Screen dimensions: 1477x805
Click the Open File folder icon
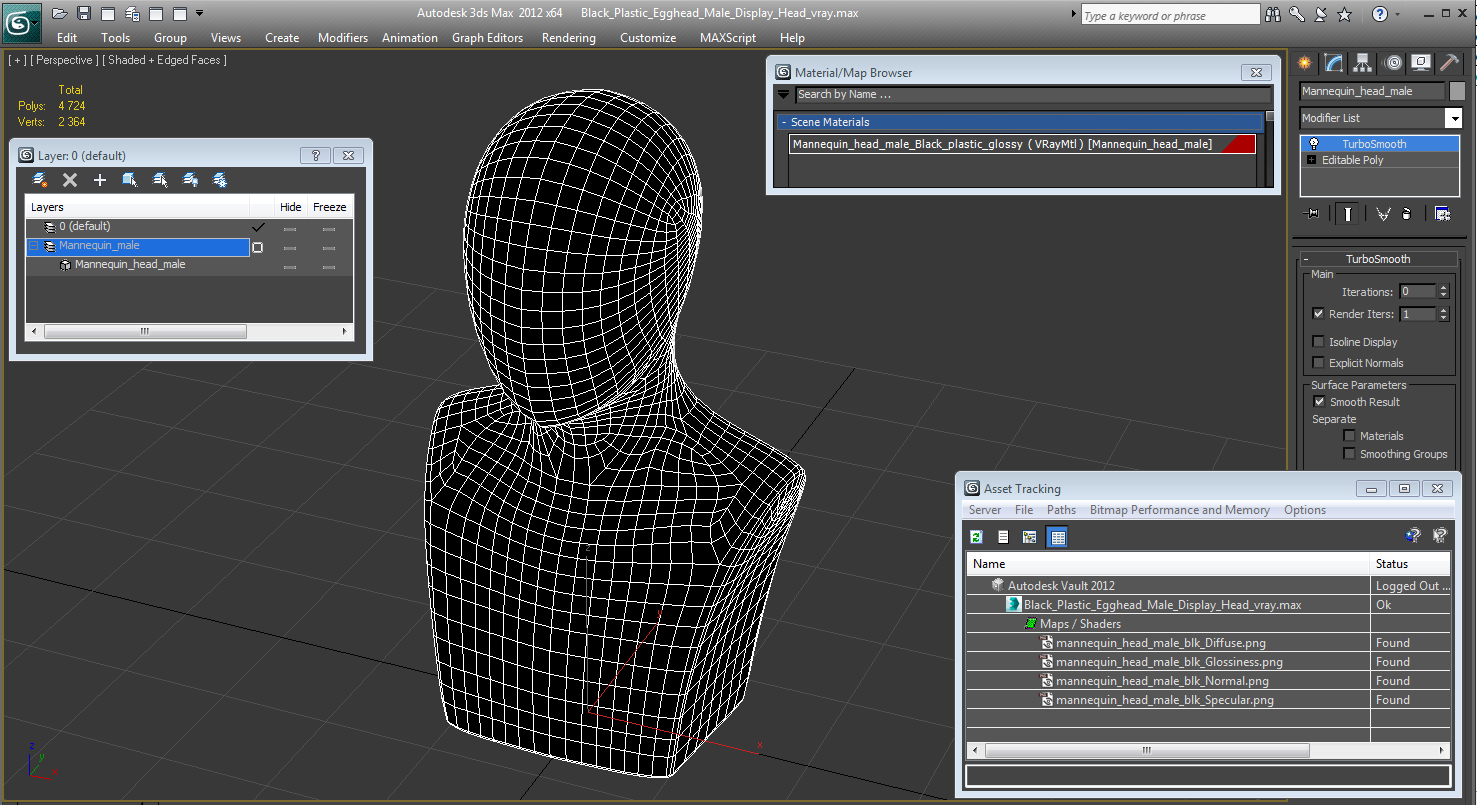59,13
